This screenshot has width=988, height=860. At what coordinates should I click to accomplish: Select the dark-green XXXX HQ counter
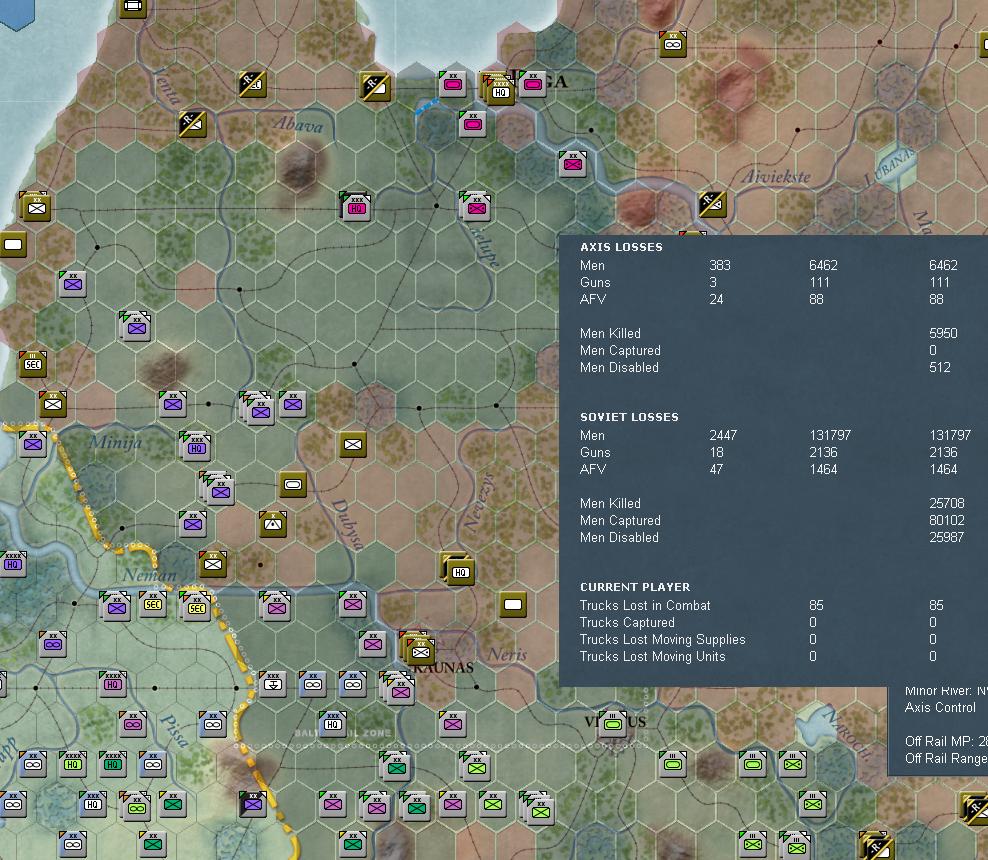tap(113, 764)
